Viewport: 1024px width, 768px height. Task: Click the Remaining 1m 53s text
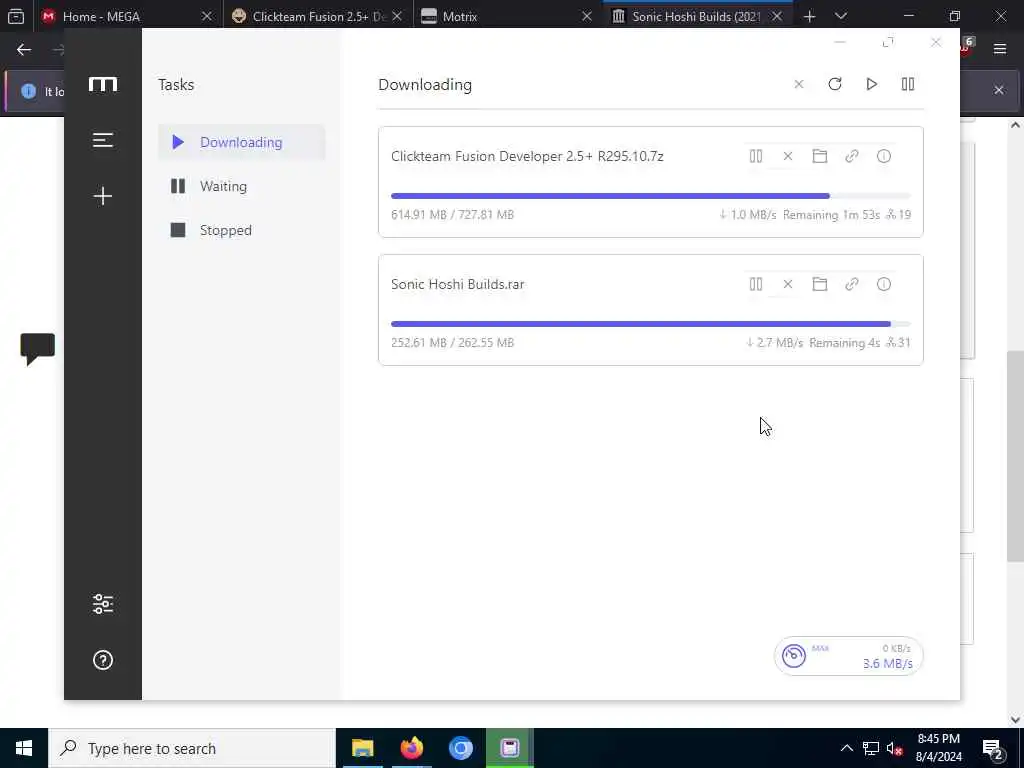pos(831,214)
